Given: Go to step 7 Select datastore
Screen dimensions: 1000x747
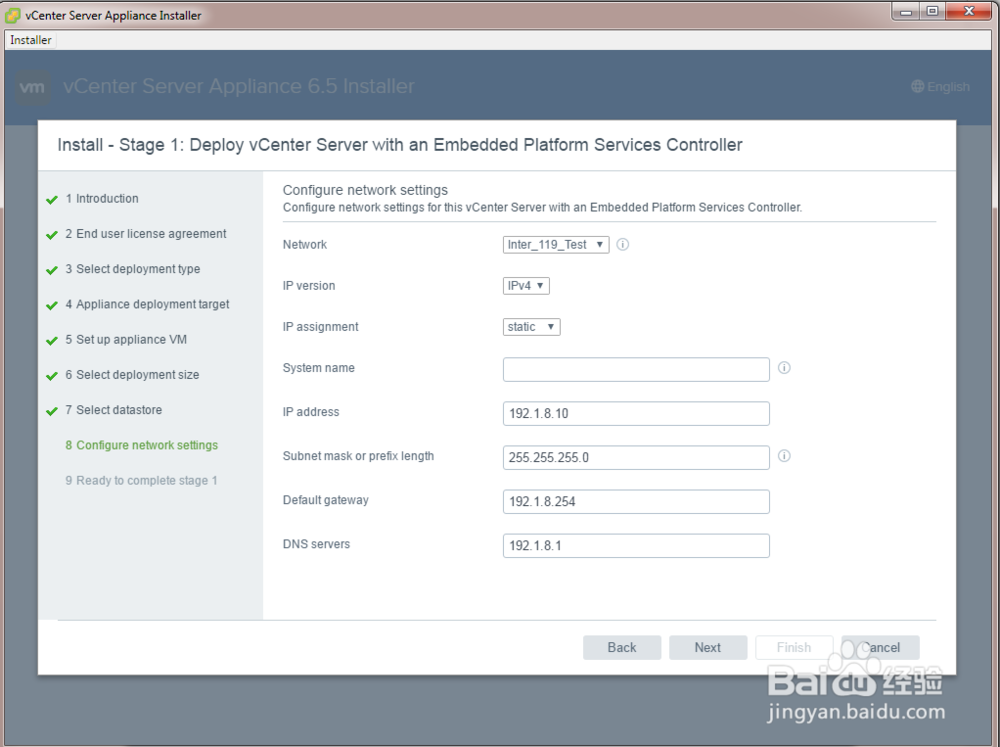Looking at the screenshot, I should tap(114, 410).
